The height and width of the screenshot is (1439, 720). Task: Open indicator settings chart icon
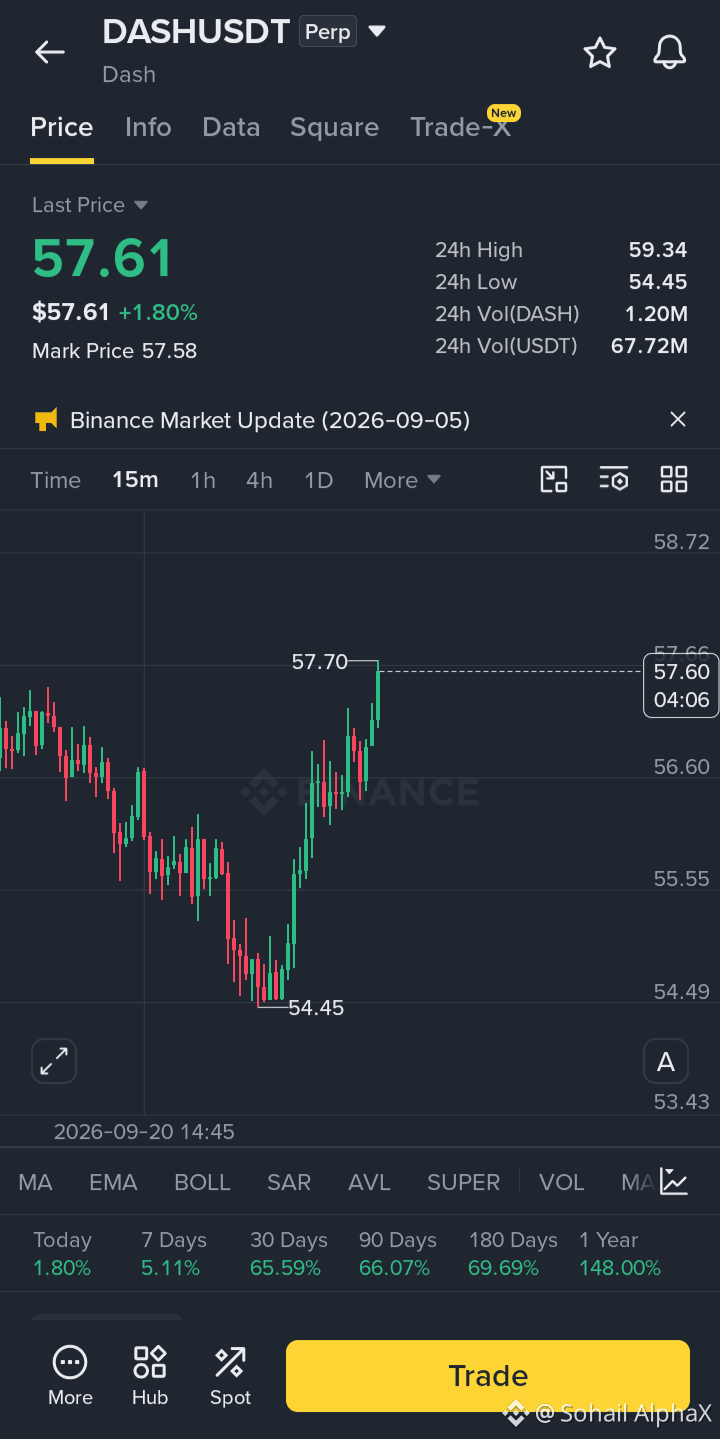675,1182
